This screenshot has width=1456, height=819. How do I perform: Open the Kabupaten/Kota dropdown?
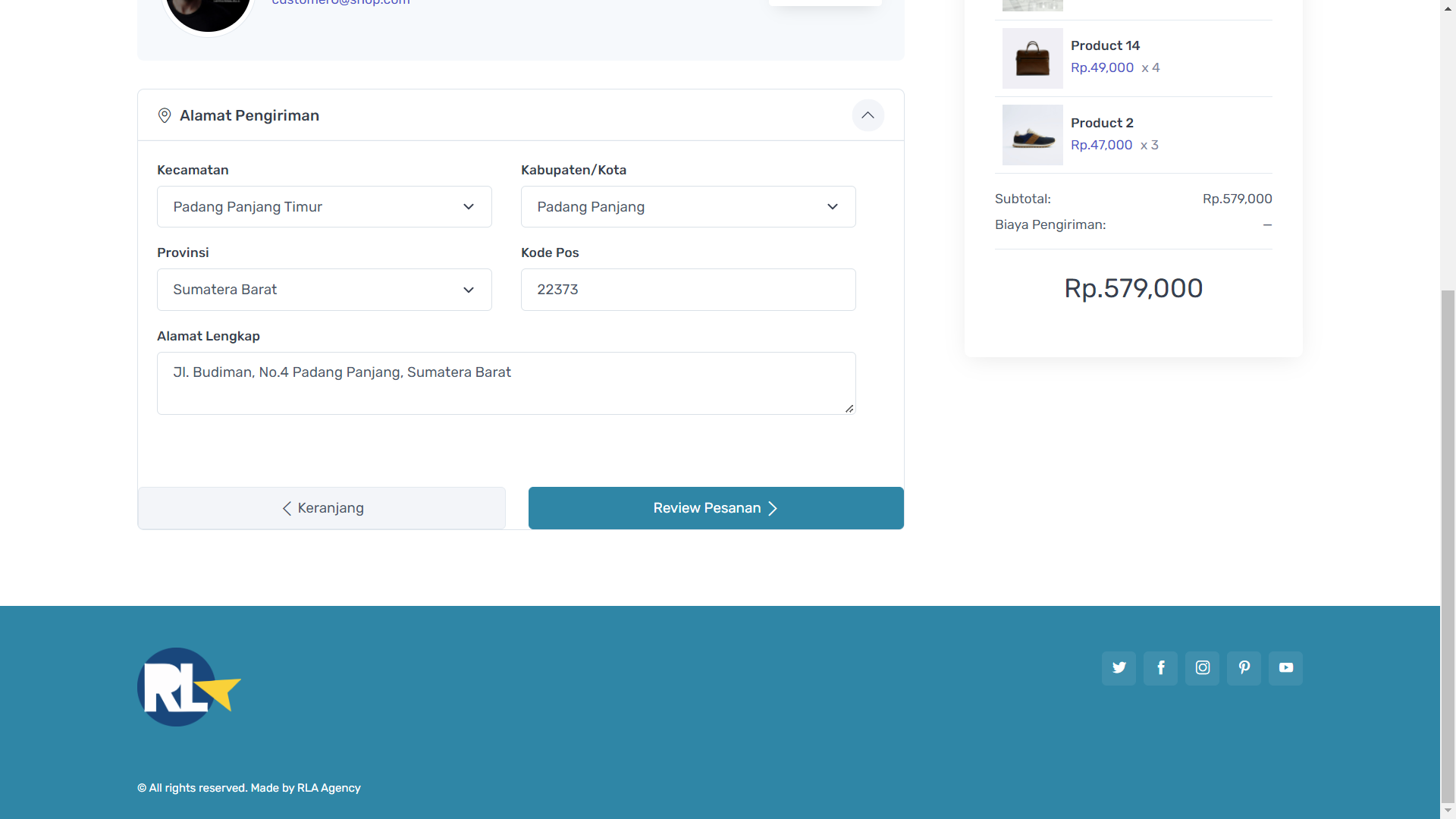click(x=688, y=207)
